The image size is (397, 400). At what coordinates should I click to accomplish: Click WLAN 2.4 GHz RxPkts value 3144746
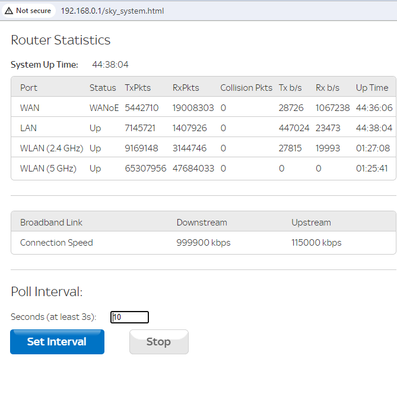190,148
